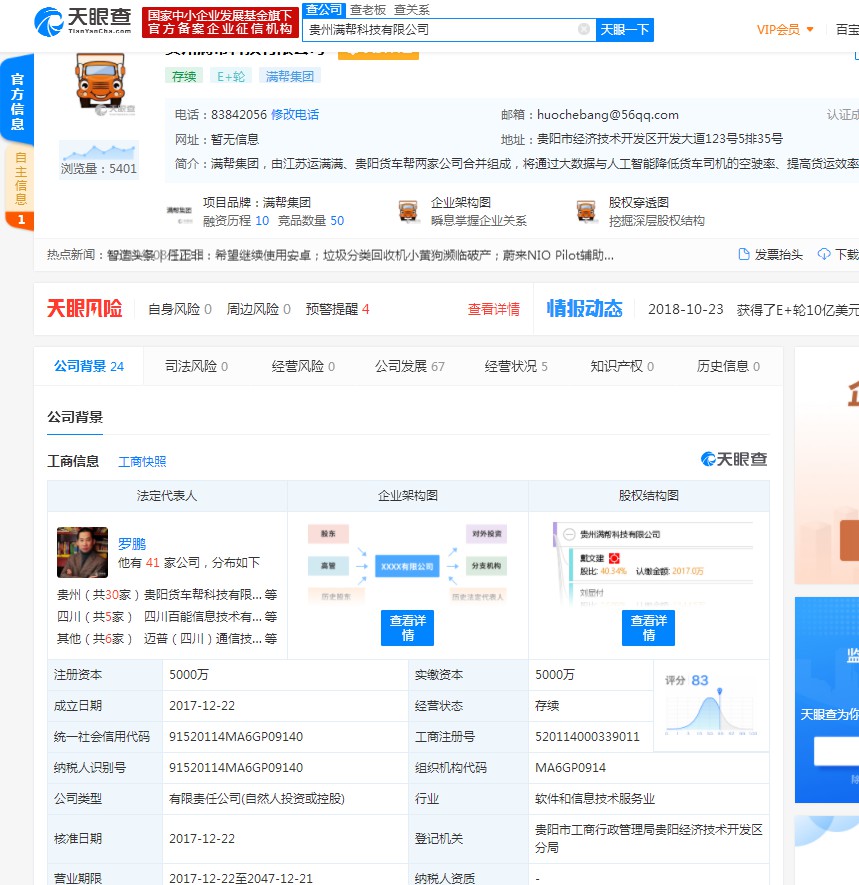Switch to 公司发展 67 tab
This screenshot has width=859, height=885.
(410, 366)
